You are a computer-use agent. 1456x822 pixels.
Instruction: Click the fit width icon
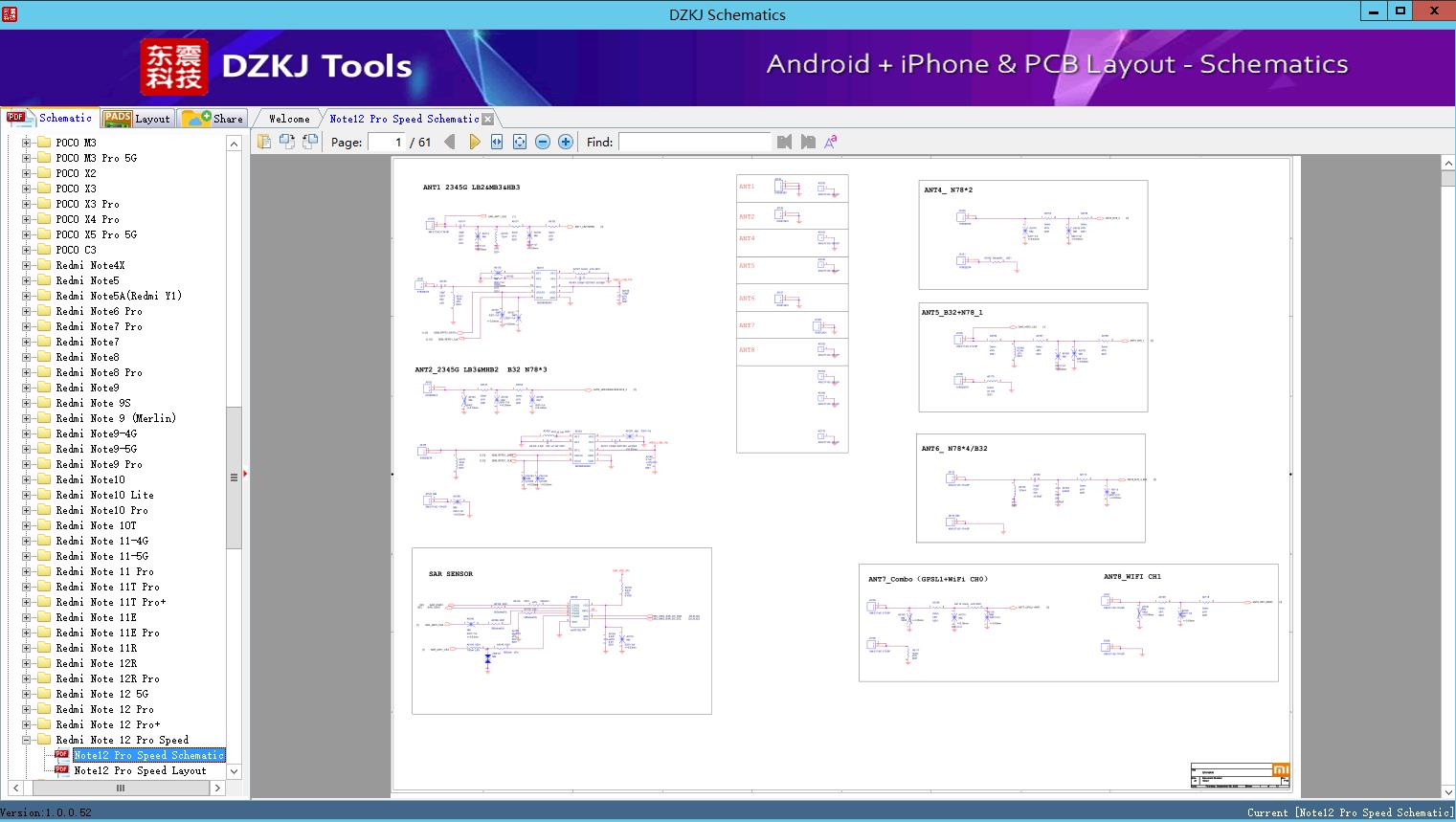pyautogui.click(x=497, y=142)
